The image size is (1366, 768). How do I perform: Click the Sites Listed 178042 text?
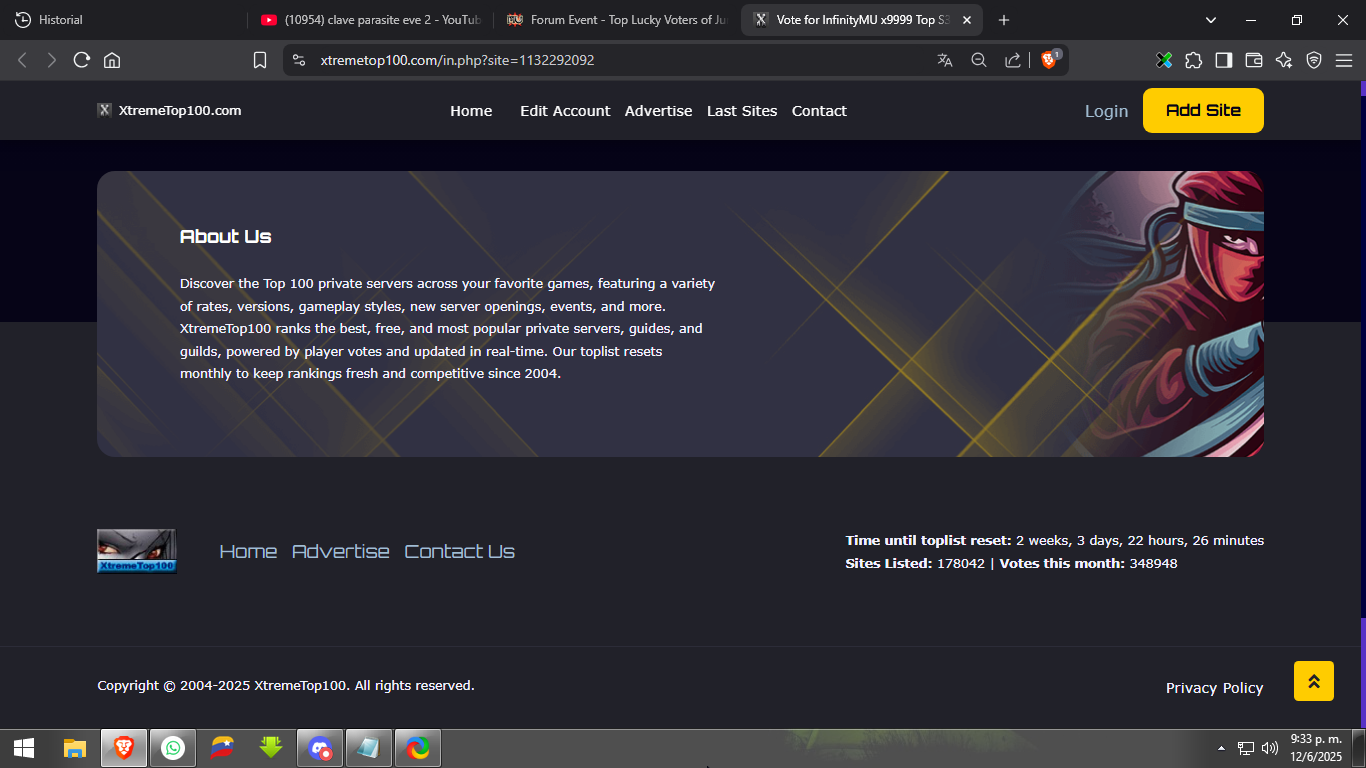(x=915, y=563)
